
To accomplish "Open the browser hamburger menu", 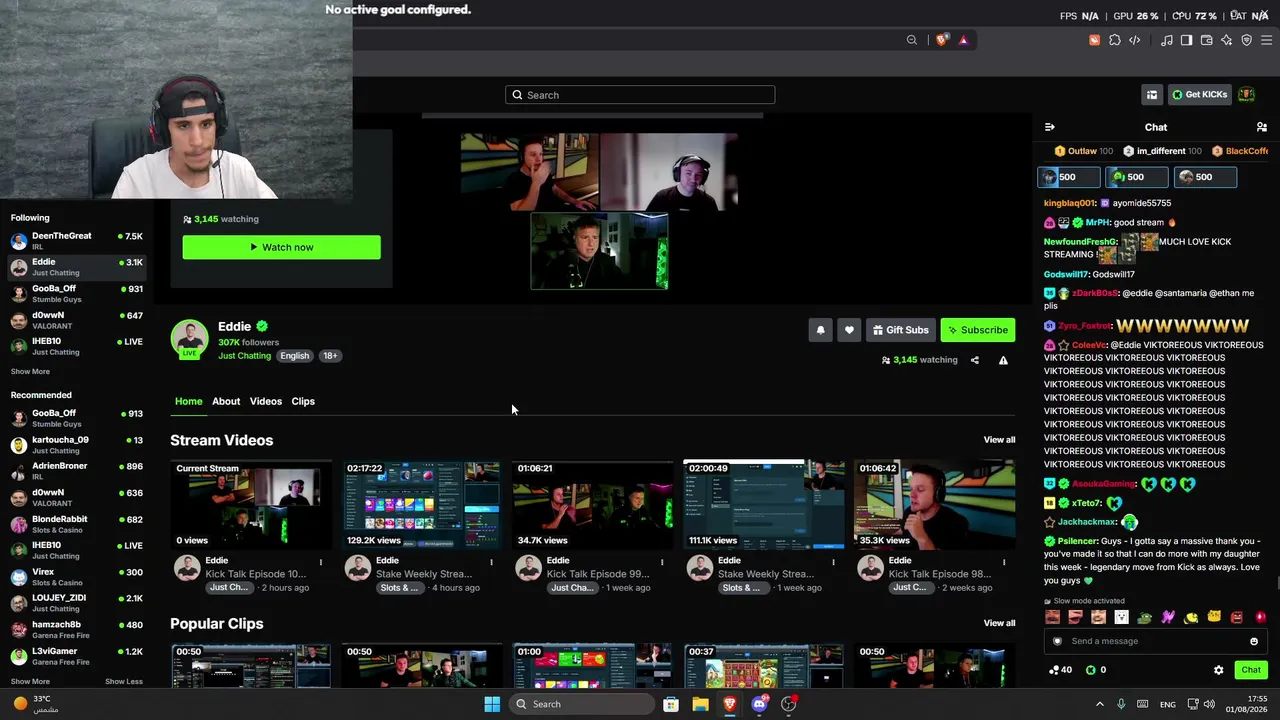I will pos(1266,40).
